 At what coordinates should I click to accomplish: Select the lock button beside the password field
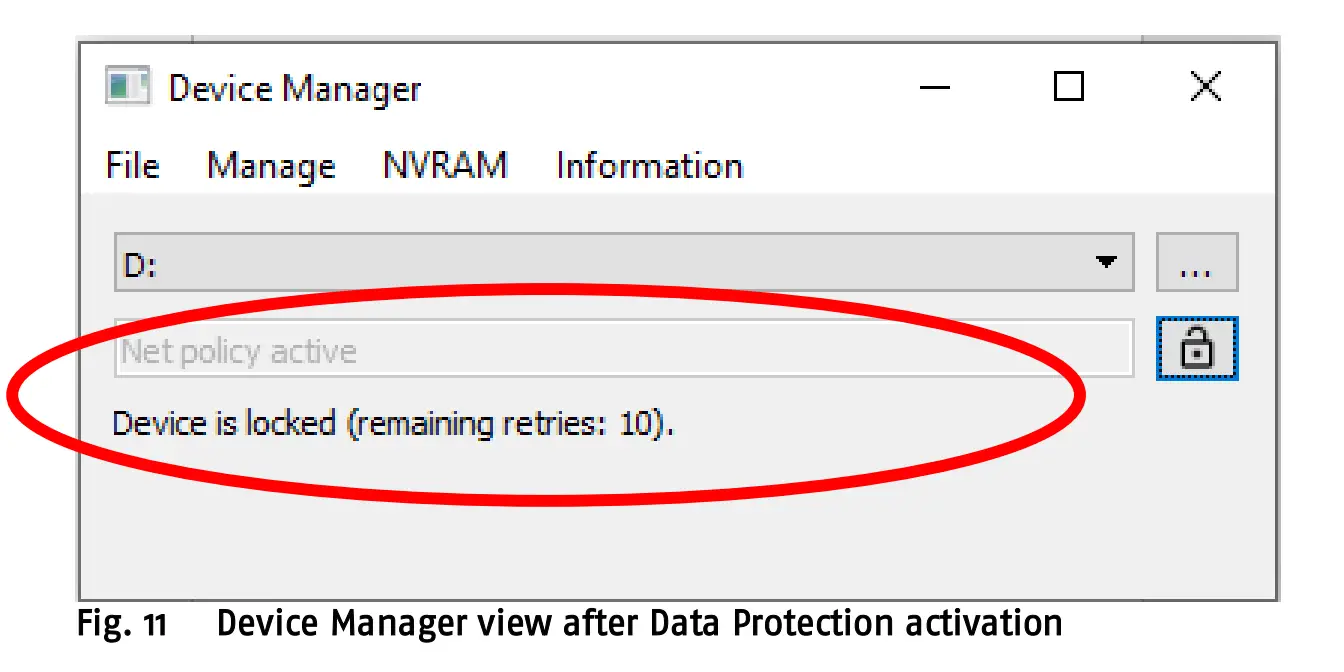click(1196, 350)
